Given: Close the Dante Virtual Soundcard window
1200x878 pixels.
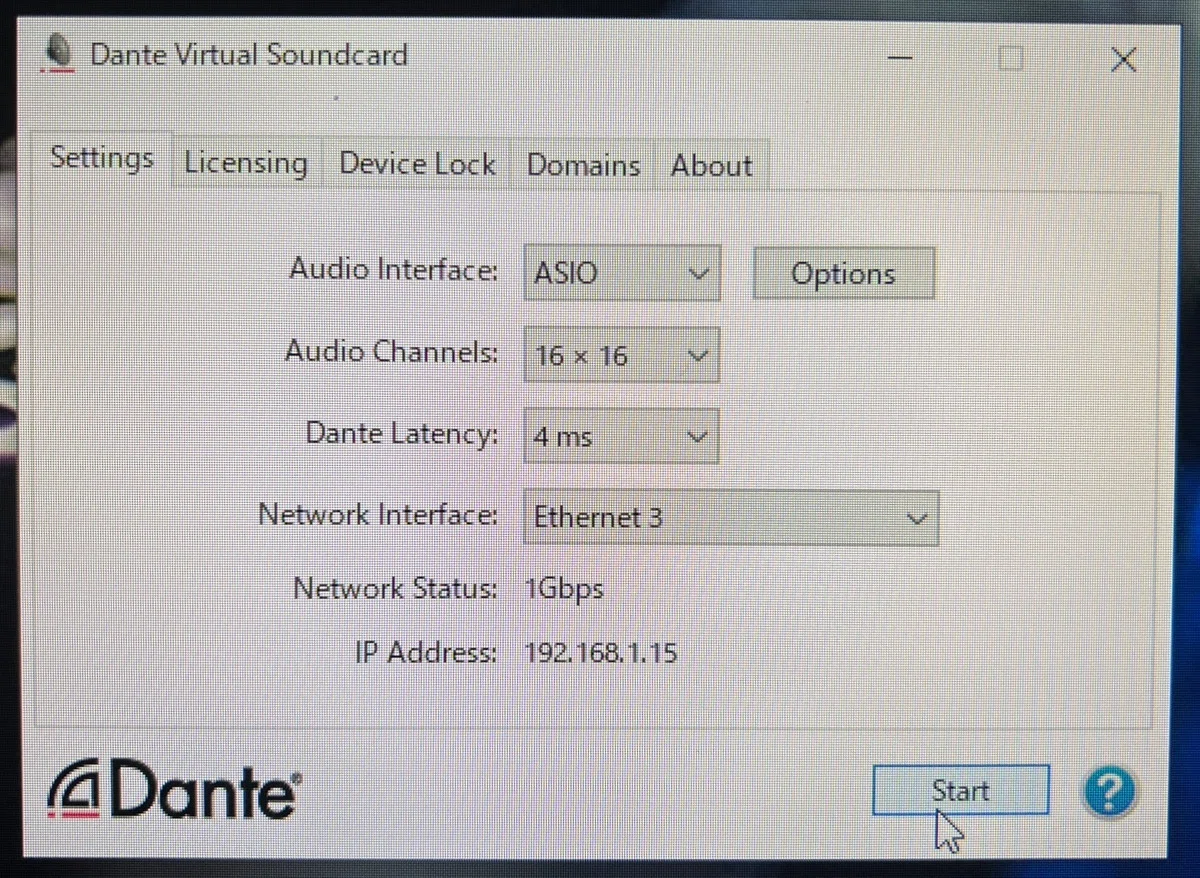Looking at the screenshot, I should [1124, 61].
